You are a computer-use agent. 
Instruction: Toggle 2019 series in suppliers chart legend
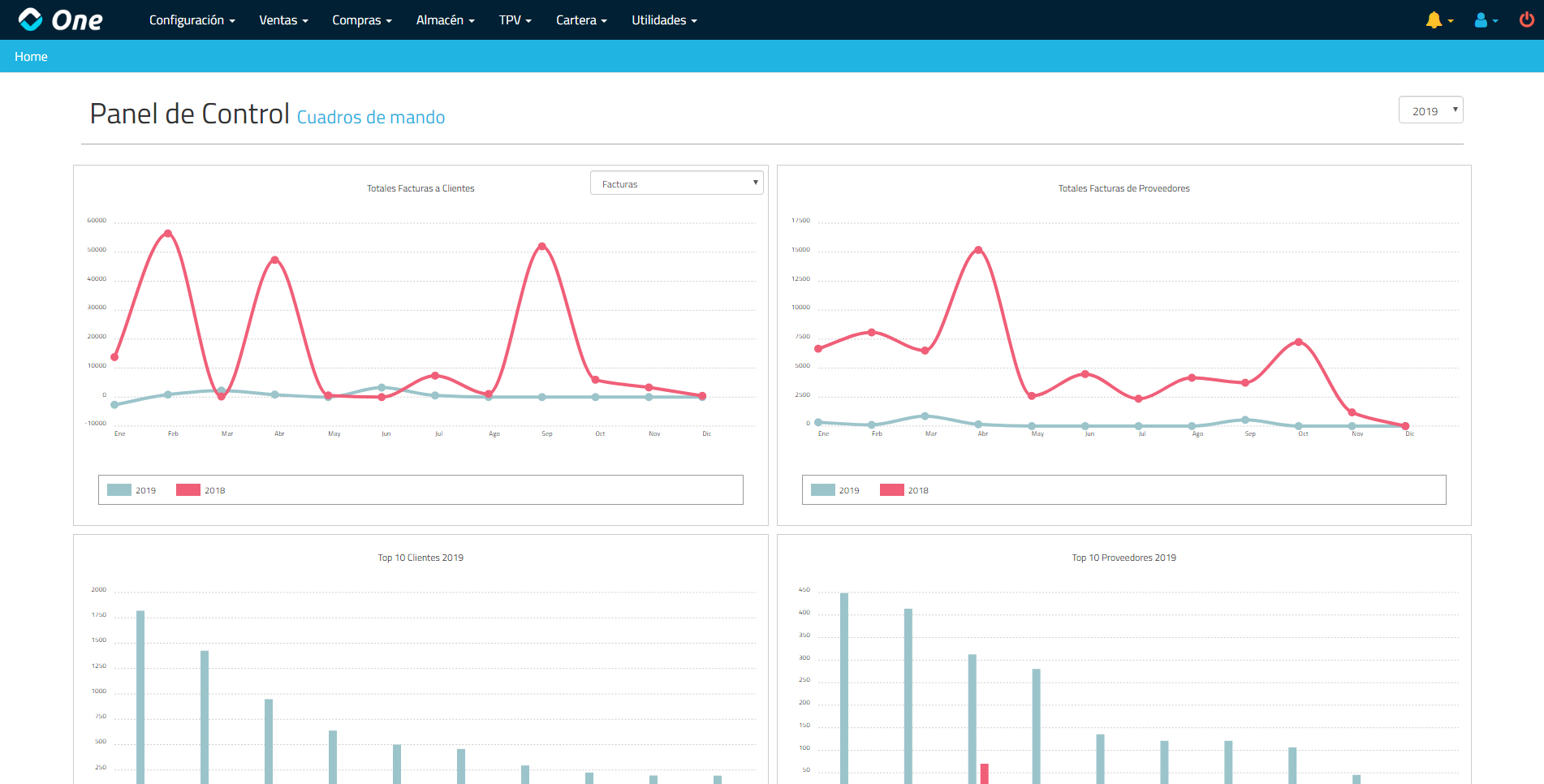835,490
